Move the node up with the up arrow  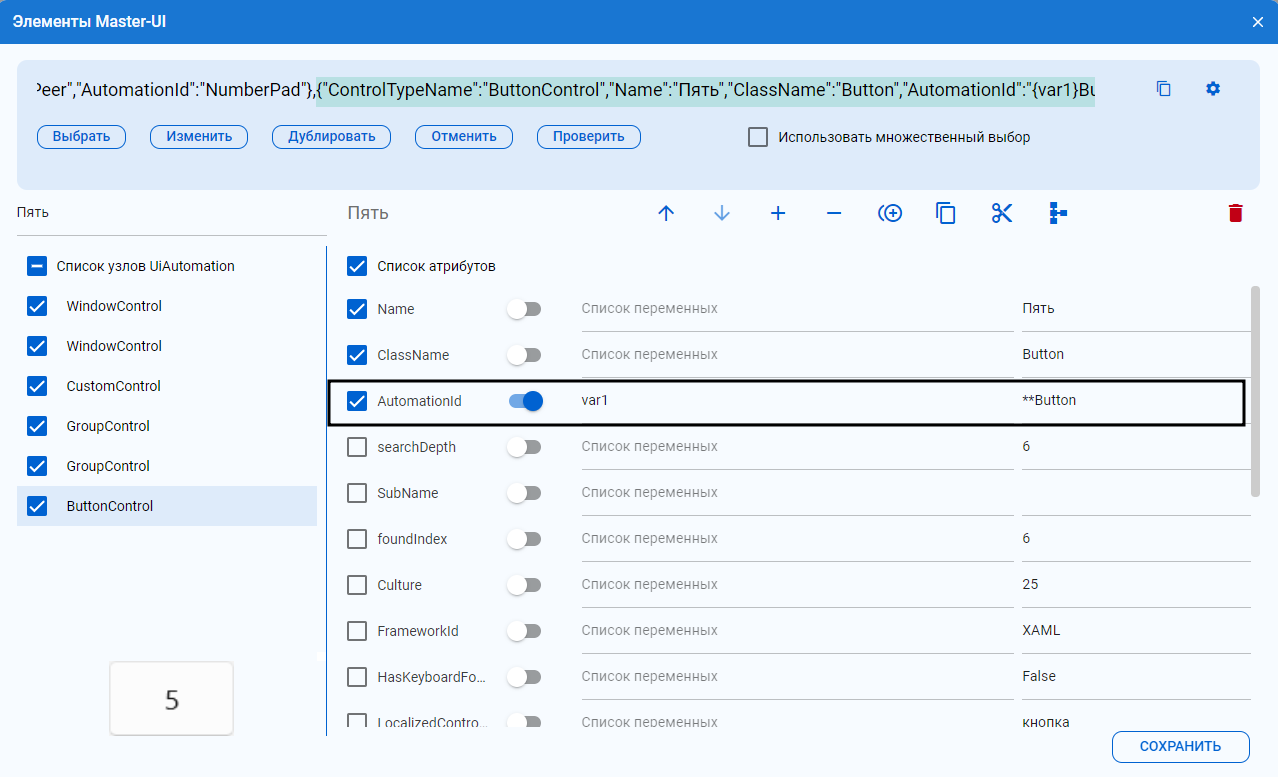click(x=666, y=213)
